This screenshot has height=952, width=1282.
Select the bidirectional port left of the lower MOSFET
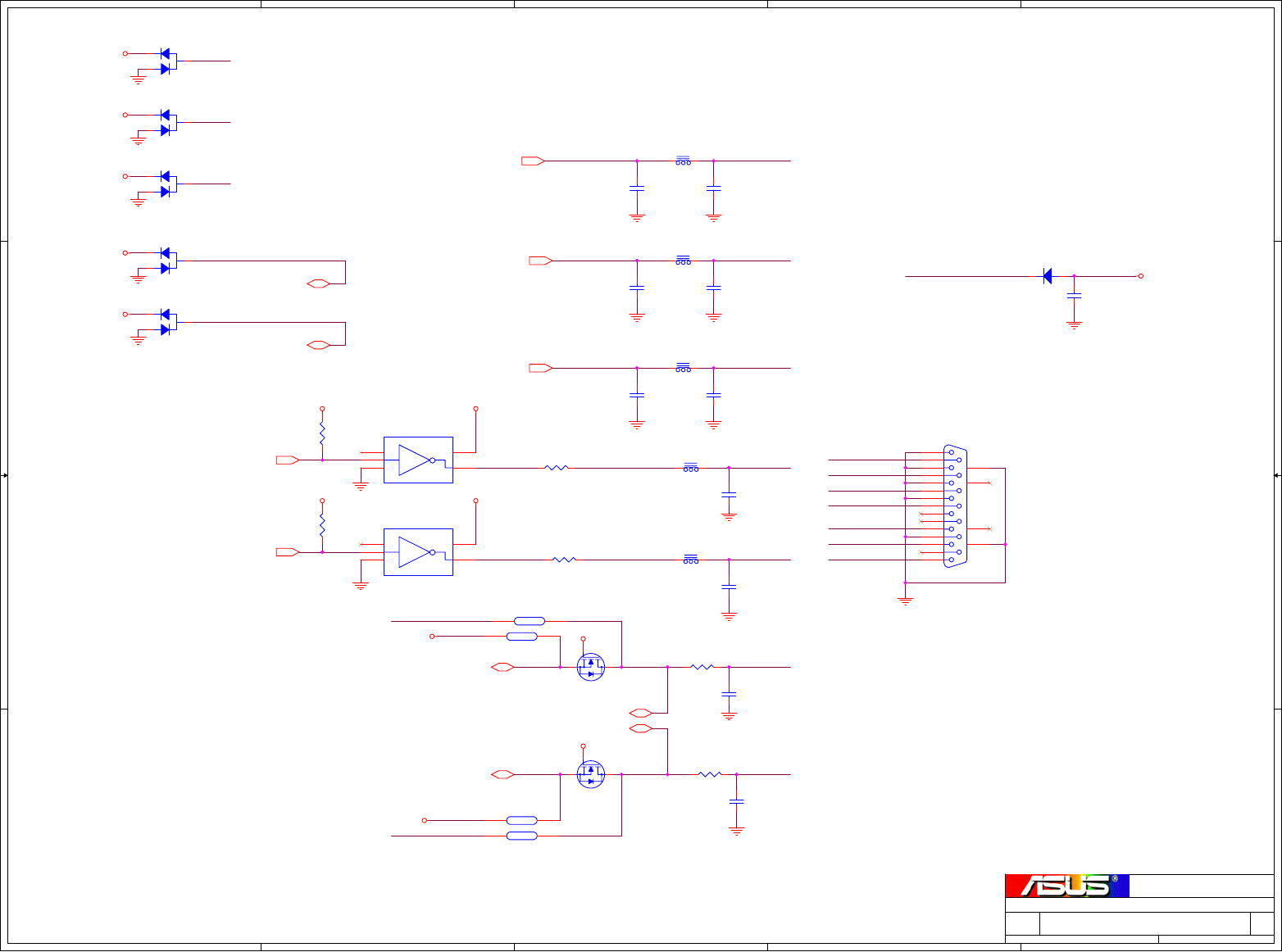coord(502,774)
